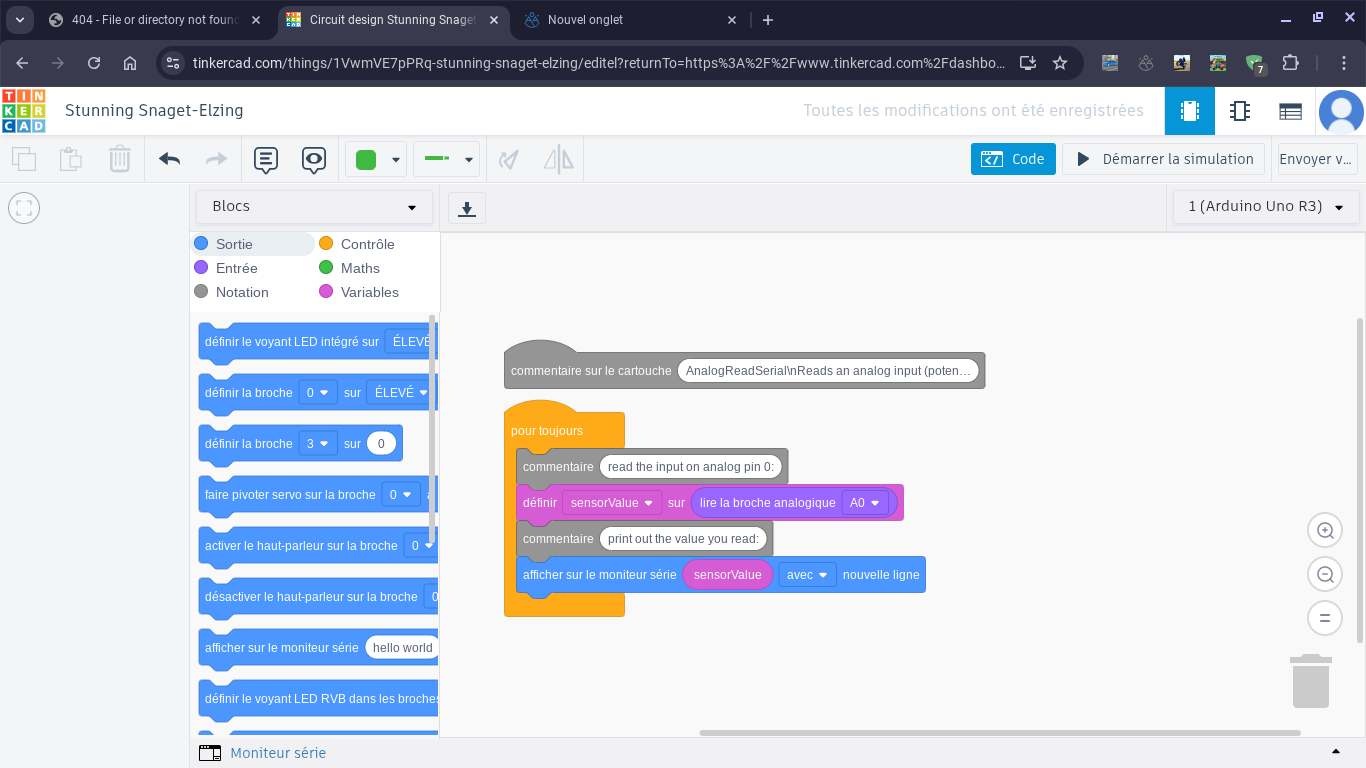Click the undo arrow icon

pos(170,159)
